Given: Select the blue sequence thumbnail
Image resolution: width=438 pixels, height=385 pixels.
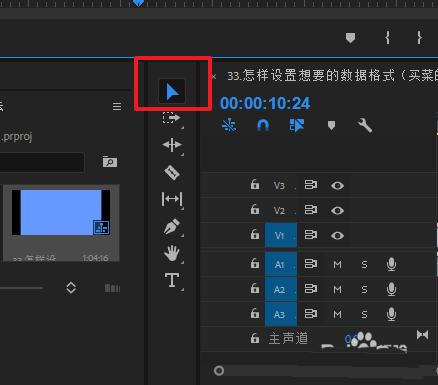Looking at the screenshot, I should (61, 212).
